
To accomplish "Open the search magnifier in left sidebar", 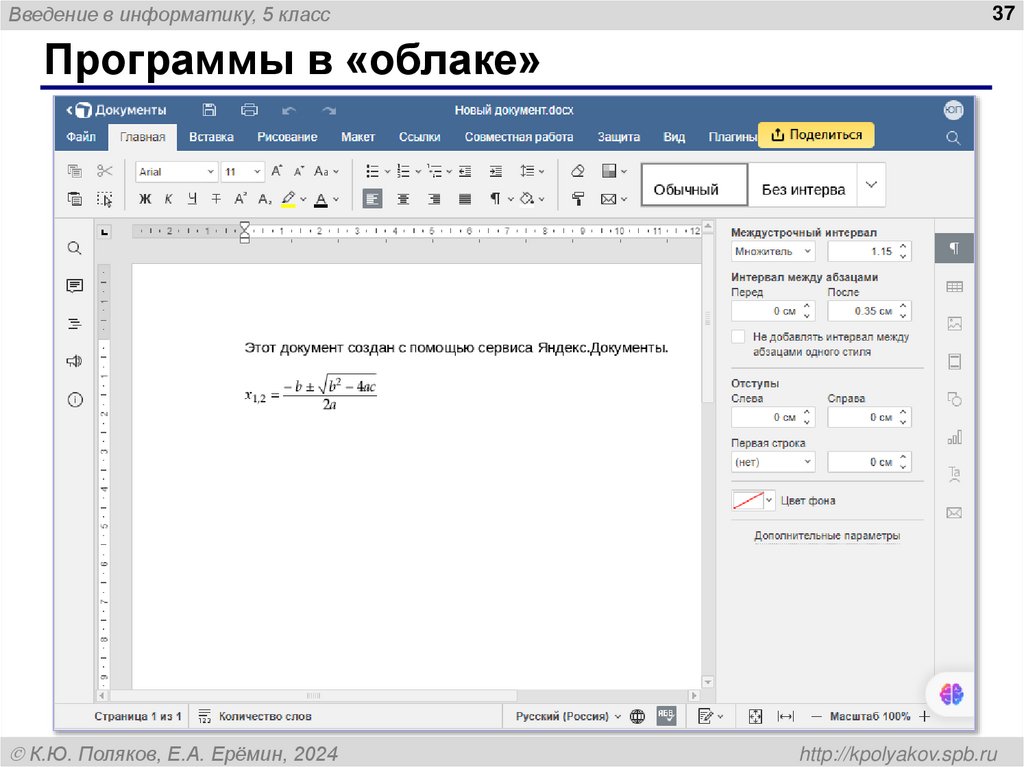I will point(74,248).
